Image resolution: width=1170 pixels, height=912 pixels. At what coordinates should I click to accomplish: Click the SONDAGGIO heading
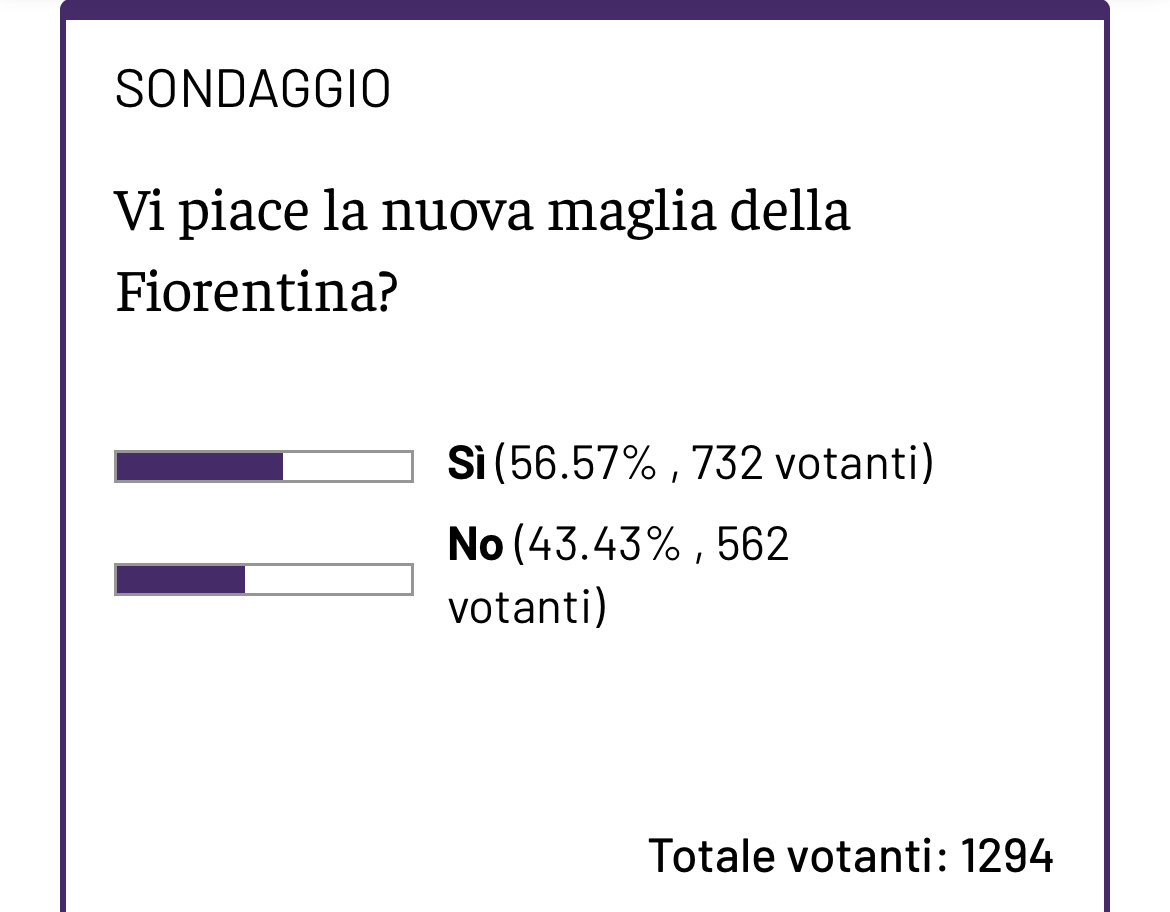click(253, 90)
